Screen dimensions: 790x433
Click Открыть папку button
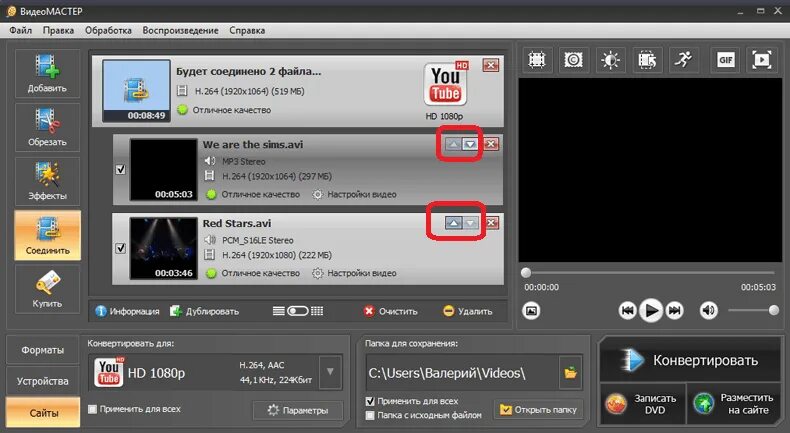click(x=538, y=410)
